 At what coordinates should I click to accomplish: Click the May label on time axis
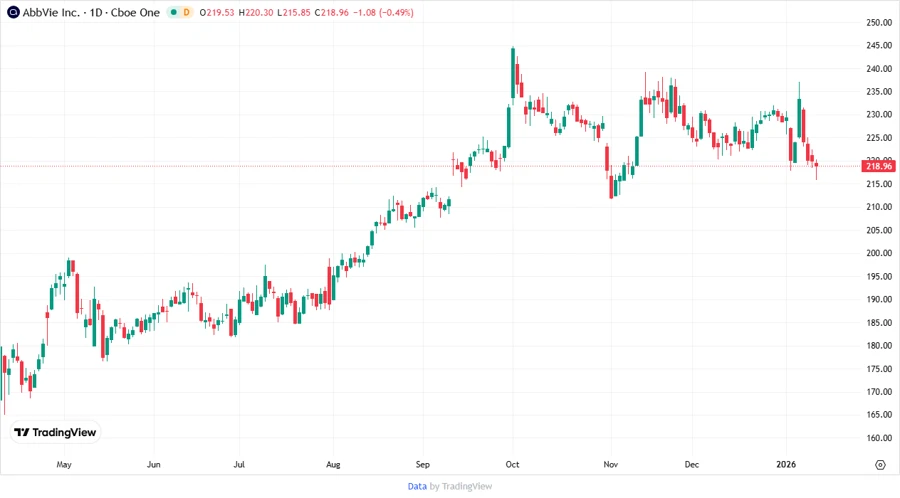tap(64, 464)
